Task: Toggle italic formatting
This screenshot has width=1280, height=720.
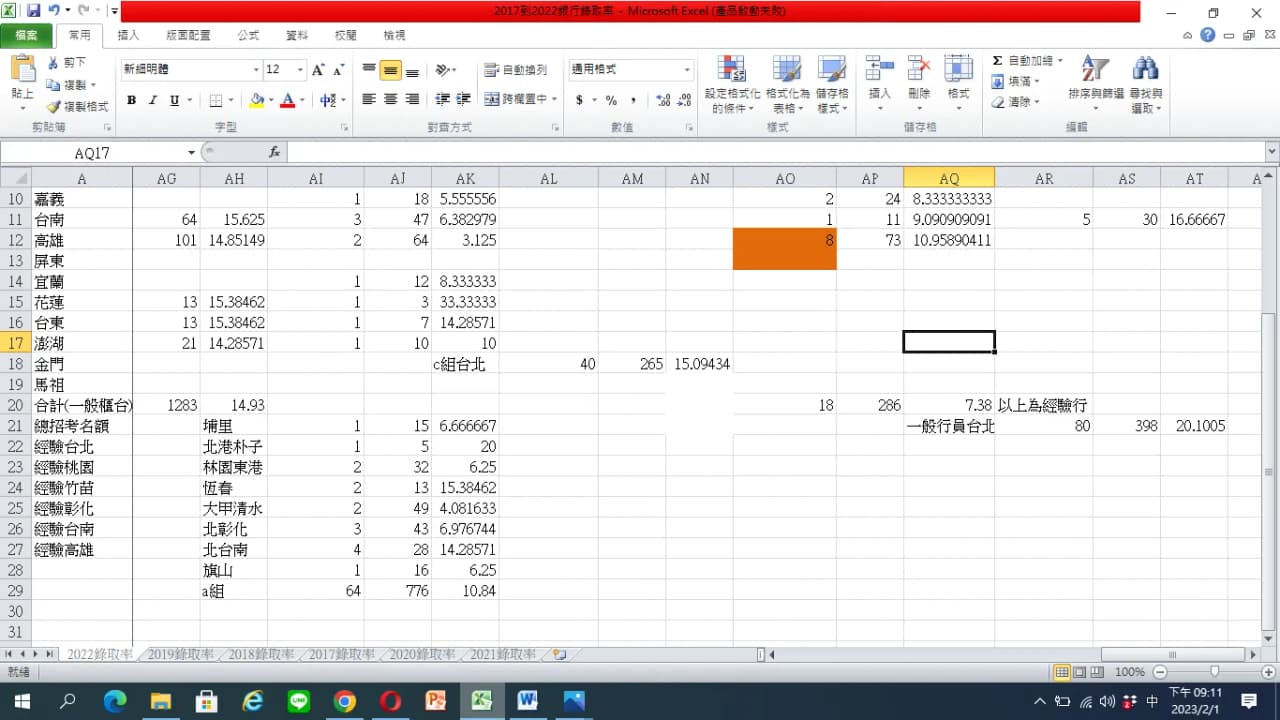Action: click(153, 100)
